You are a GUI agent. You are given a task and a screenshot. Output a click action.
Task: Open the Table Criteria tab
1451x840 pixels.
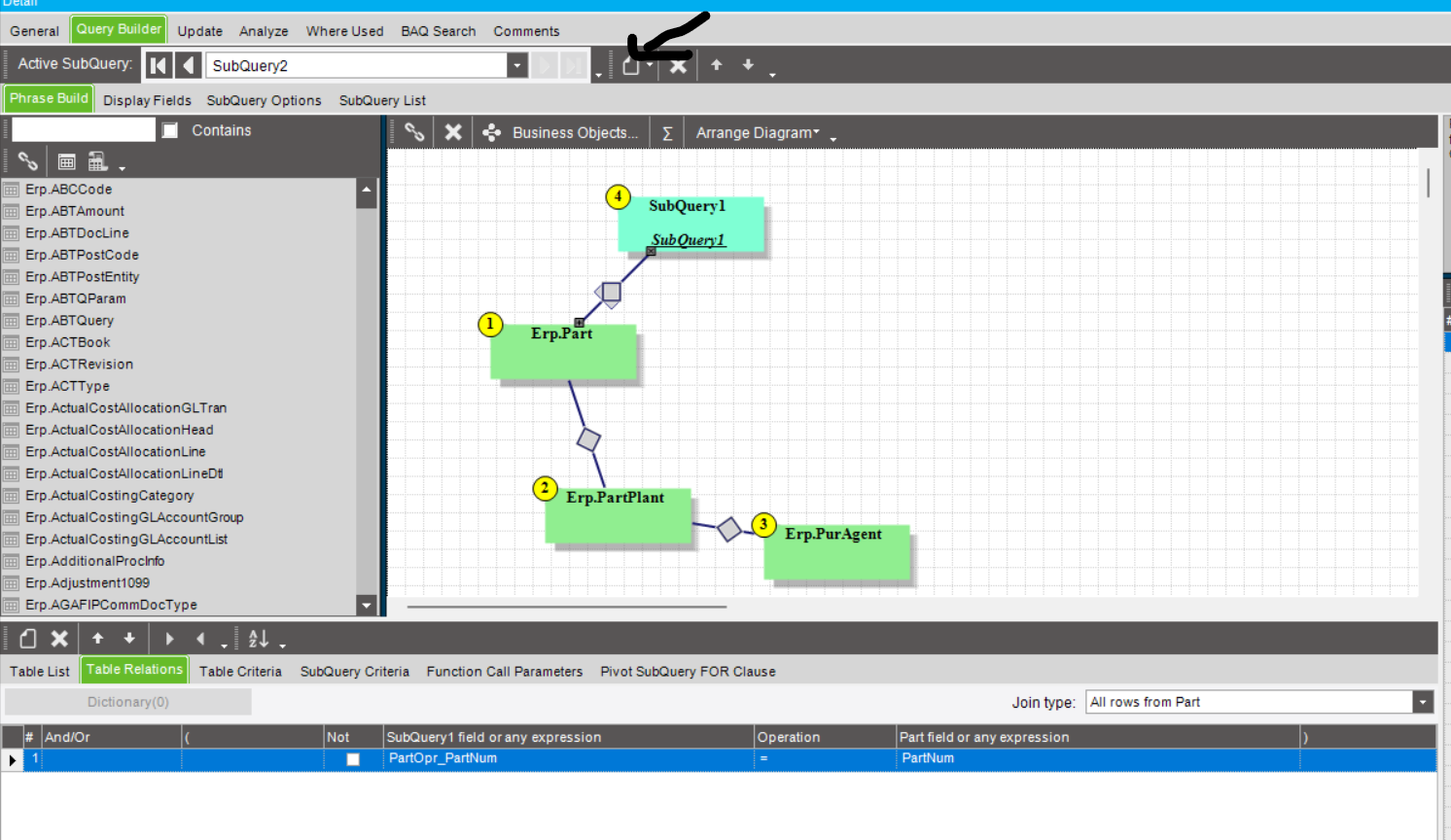pos(240,672)
